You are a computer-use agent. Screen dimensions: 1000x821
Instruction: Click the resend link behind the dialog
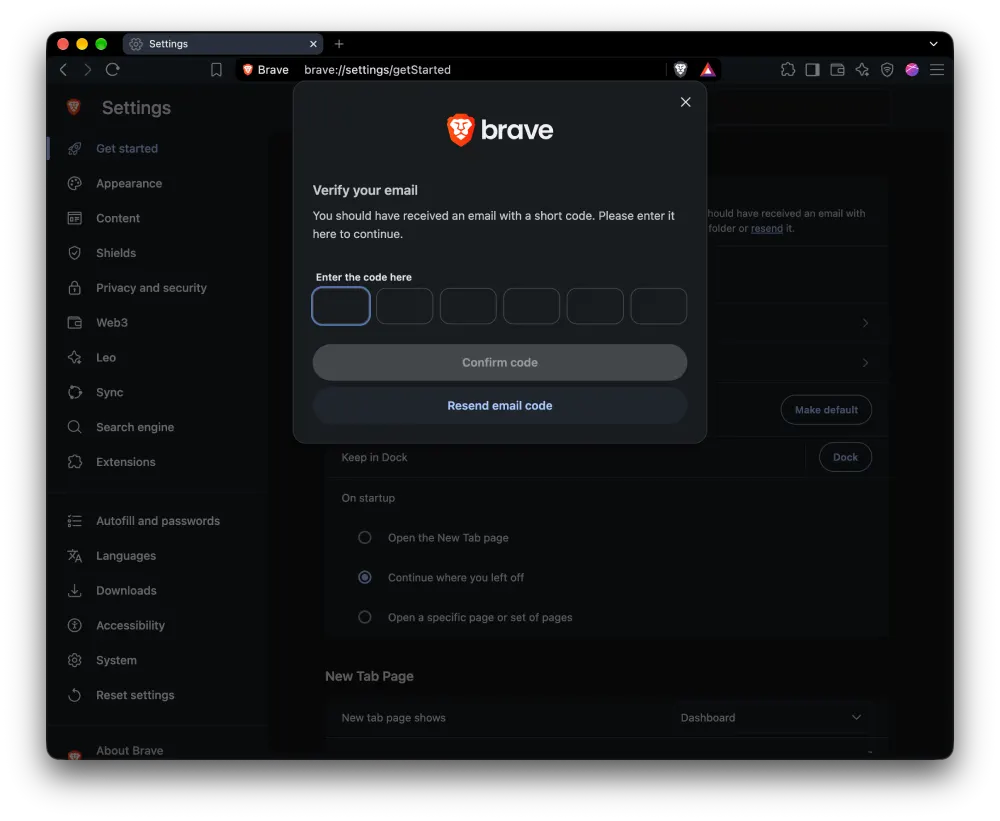coord(767,228)
